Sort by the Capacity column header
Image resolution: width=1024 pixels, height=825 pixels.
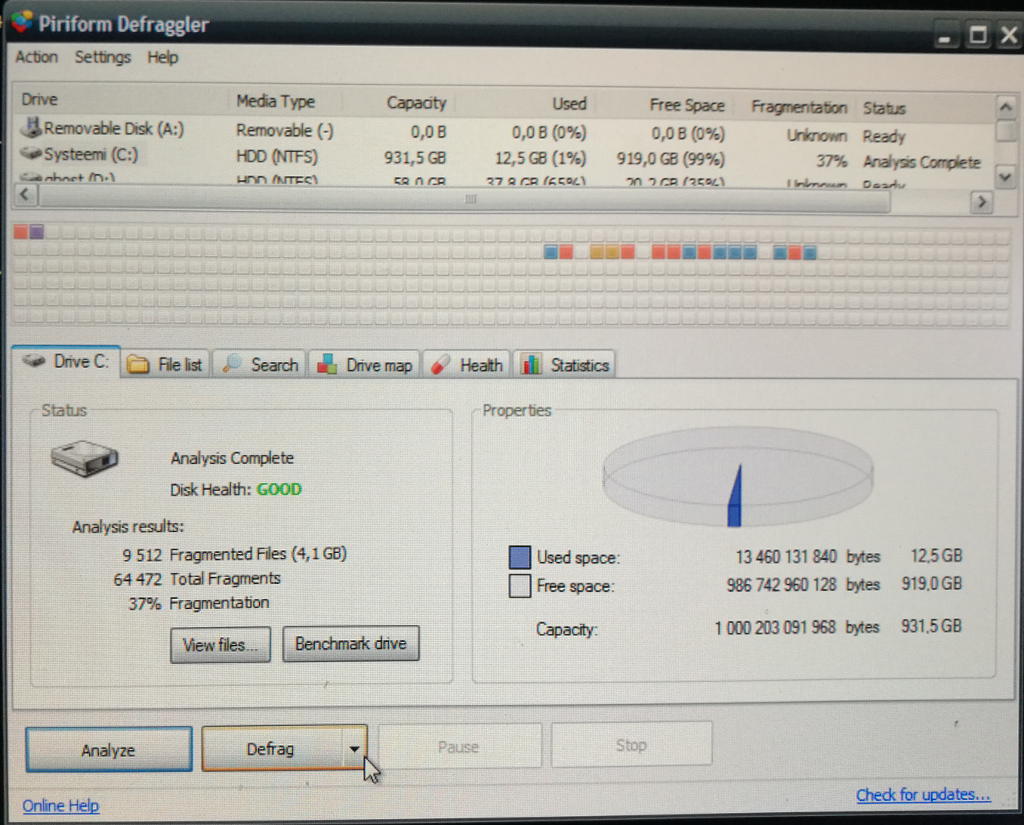pos(416,103)
